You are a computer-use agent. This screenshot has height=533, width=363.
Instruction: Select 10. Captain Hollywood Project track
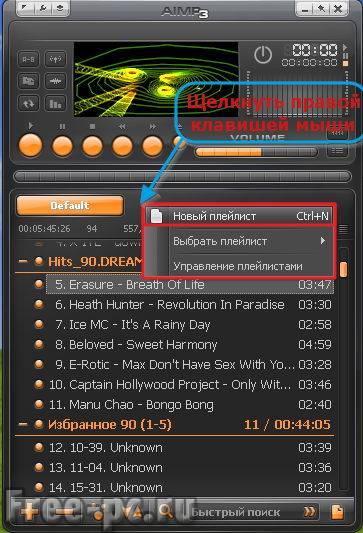(190, 385)
